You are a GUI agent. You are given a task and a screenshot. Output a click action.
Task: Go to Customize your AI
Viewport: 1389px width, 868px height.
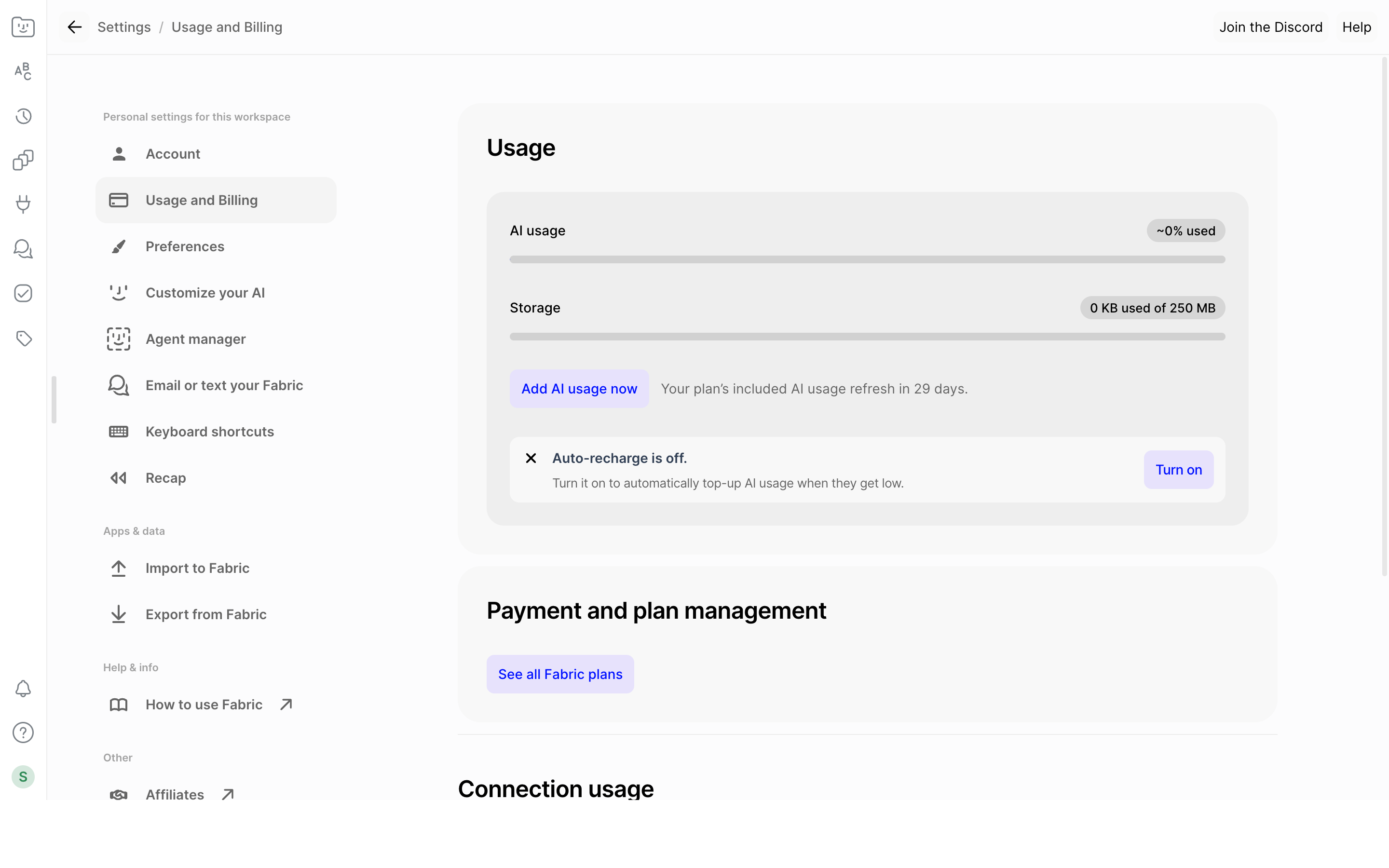pyautogui.click(x=216, y=293)
